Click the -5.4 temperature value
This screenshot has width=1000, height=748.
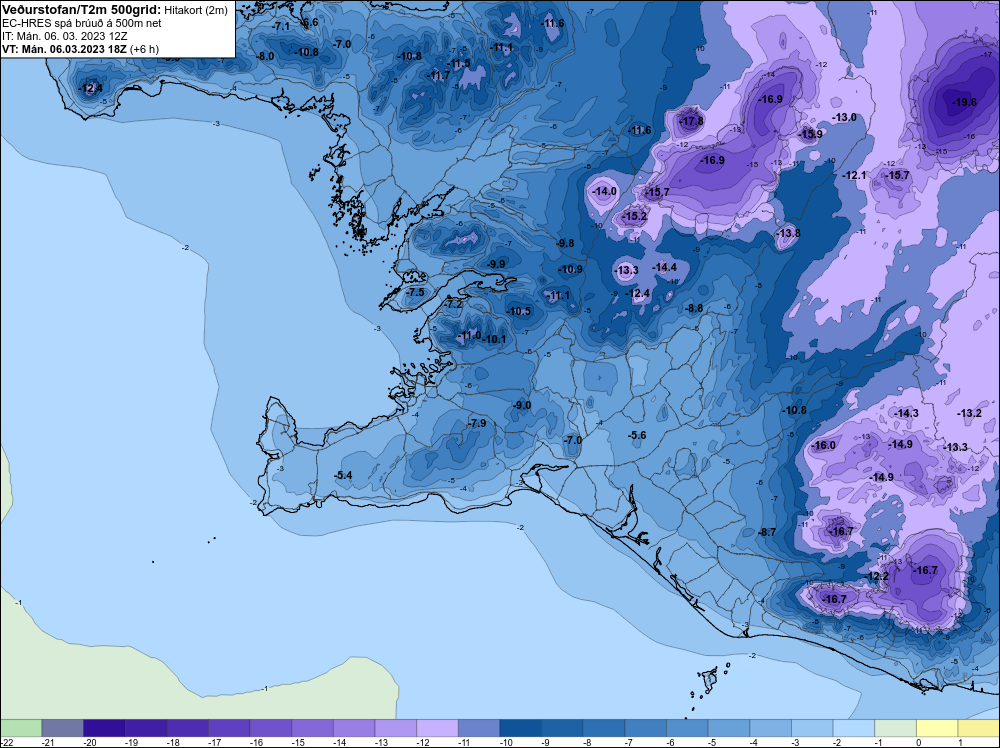point(343,475)
